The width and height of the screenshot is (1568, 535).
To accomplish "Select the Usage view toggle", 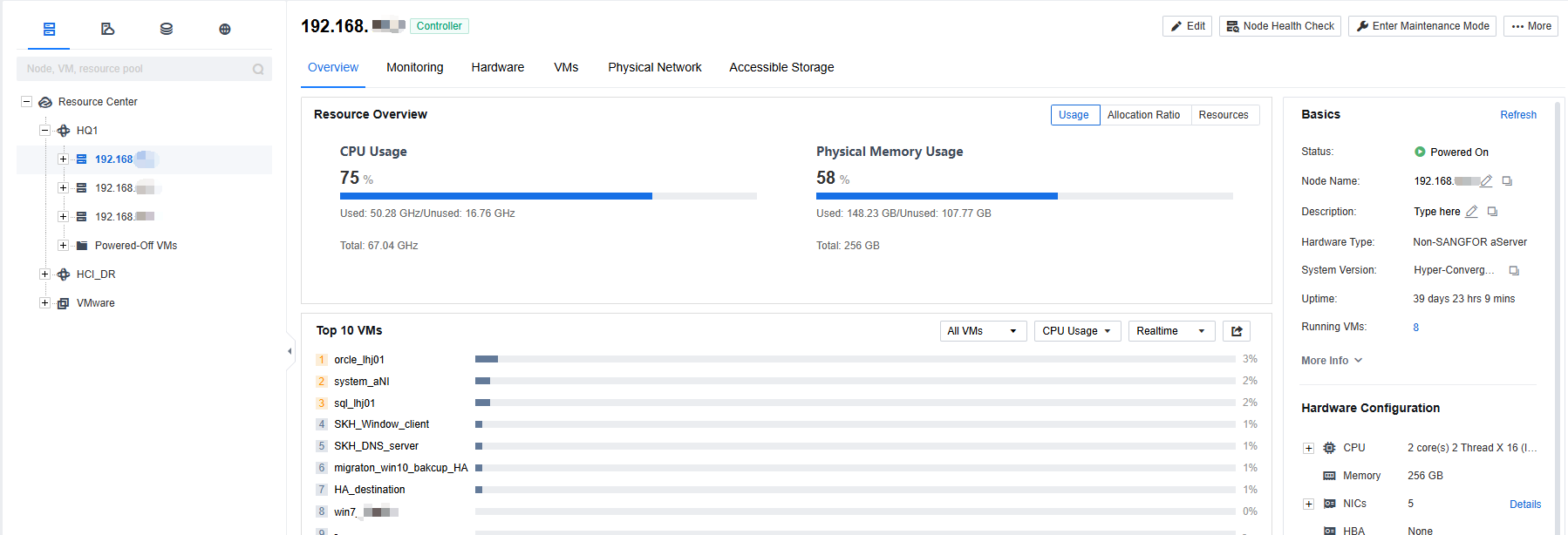I will [x=1074, y=115].
